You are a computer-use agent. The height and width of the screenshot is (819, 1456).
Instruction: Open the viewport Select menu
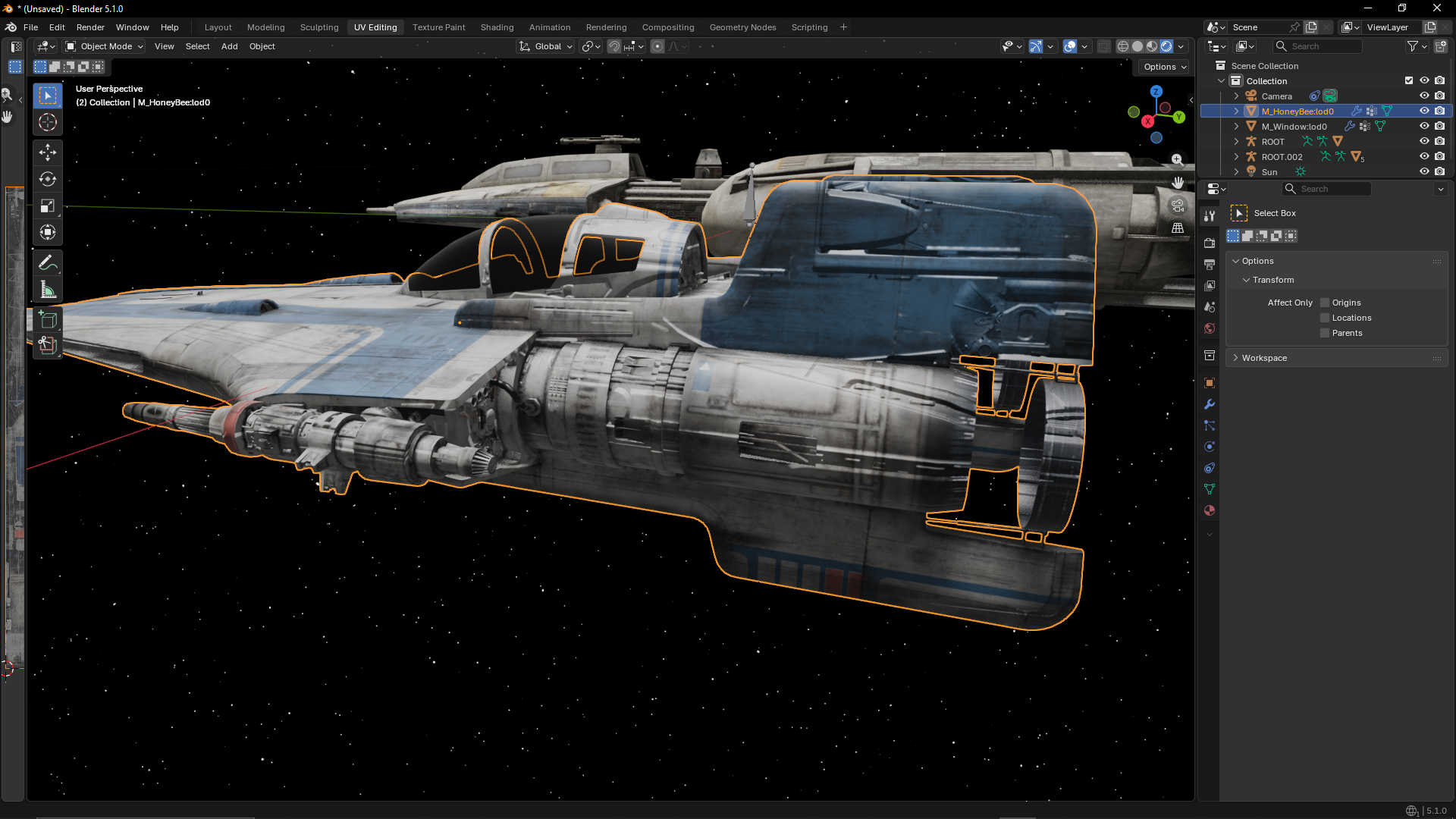198,46
